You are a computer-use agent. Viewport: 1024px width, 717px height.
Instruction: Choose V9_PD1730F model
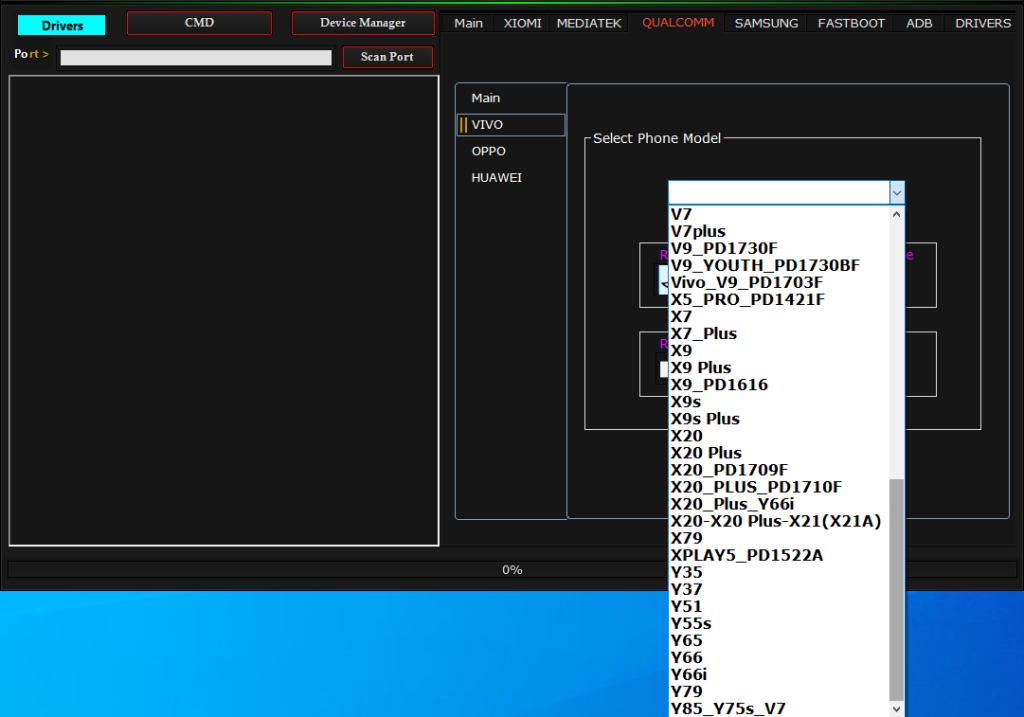779,248
